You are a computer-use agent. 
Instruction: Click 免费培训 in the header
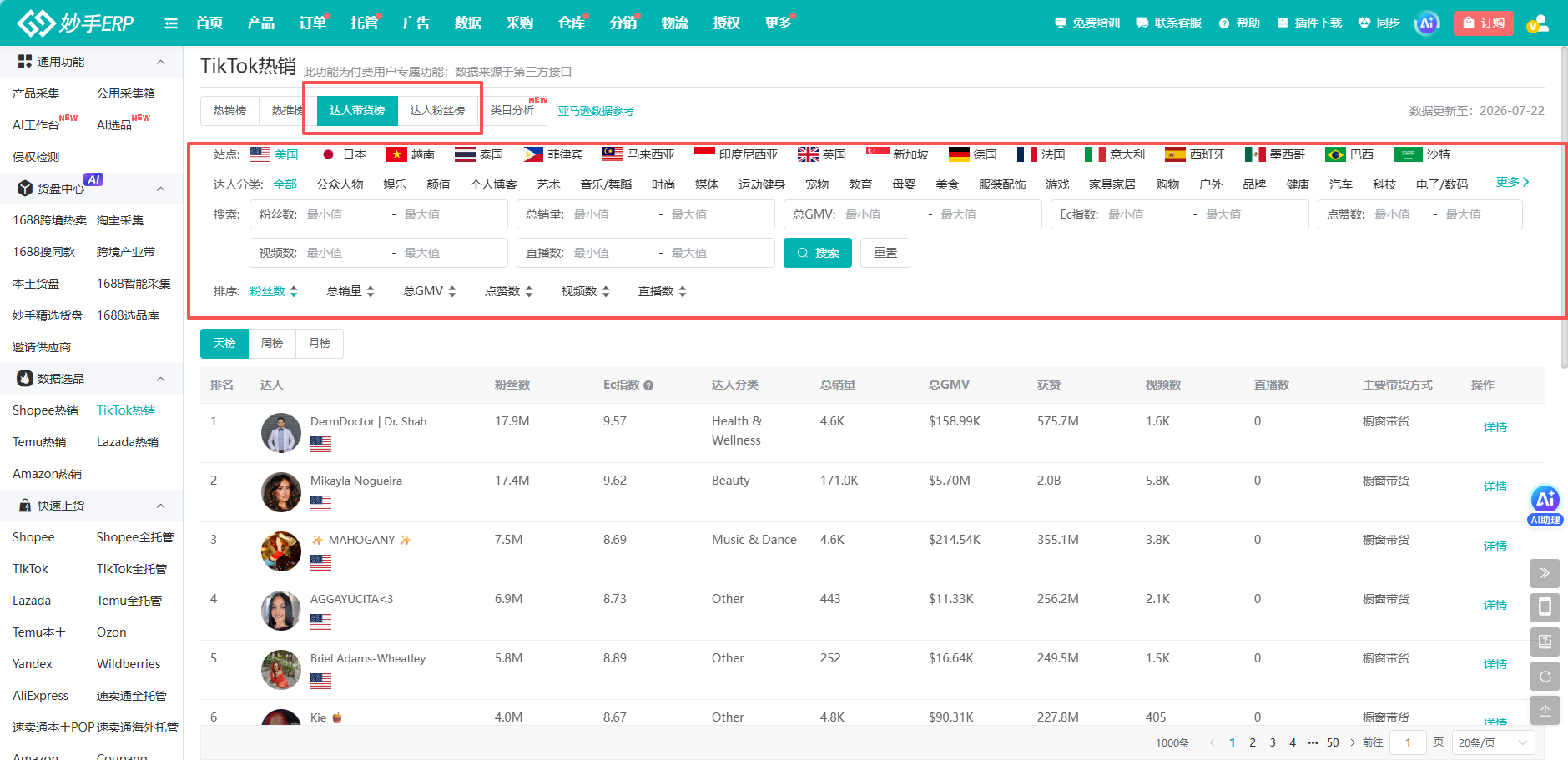1087,23
